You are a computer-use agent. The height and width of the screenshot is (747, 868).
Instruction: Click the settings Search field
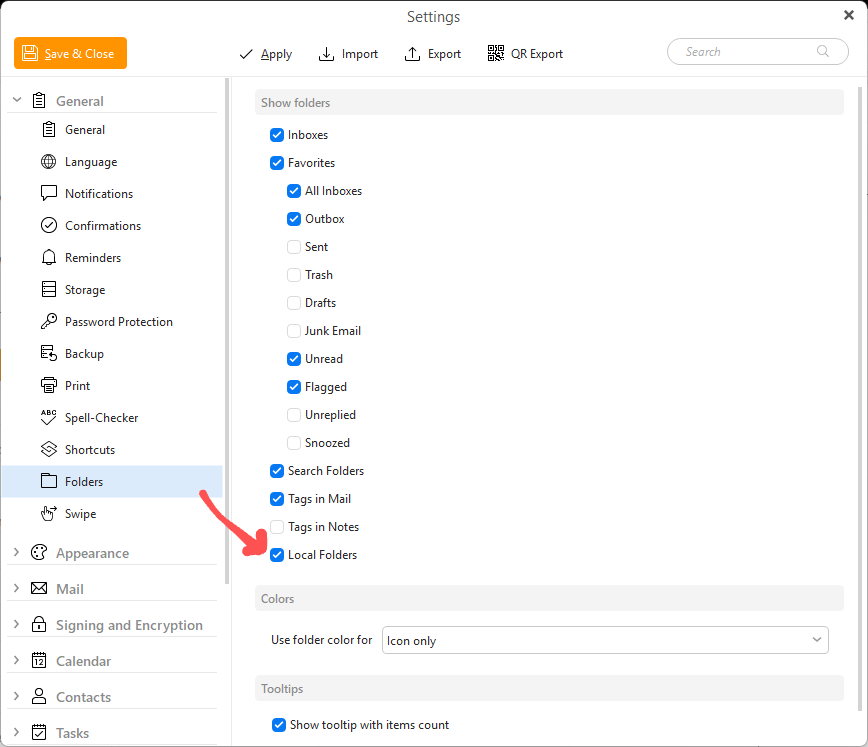pos(758,51)
